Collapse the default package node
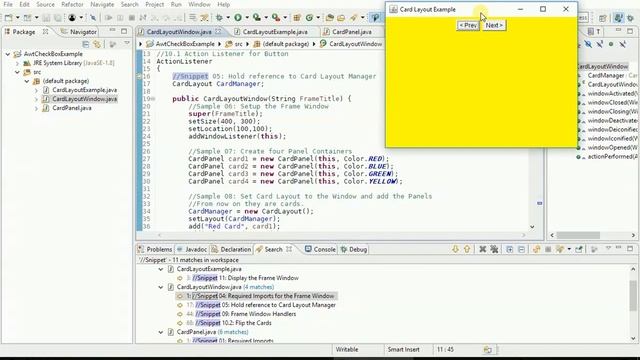640x360 pixels. tap(27, 81)
